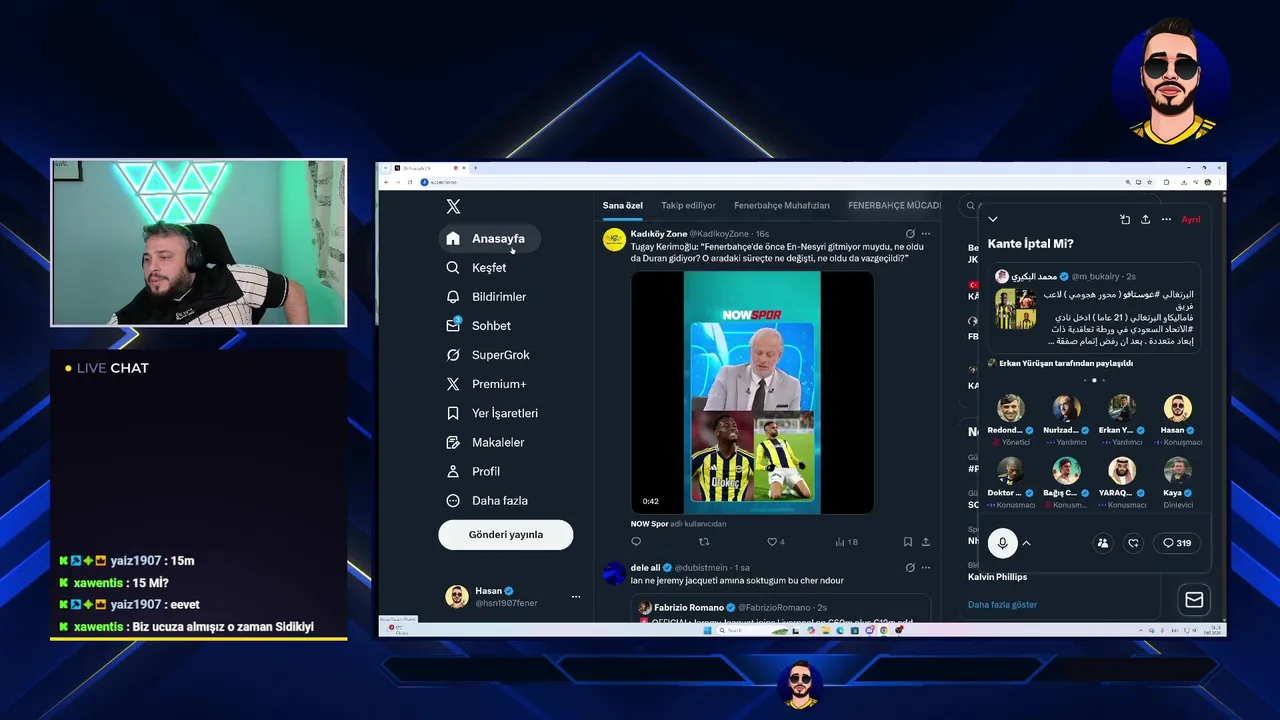Viewport: 1280px width, 720px height.
Task: Switch to FENERBAHÇE MÜCADELE tab
Action: [895, 205]
